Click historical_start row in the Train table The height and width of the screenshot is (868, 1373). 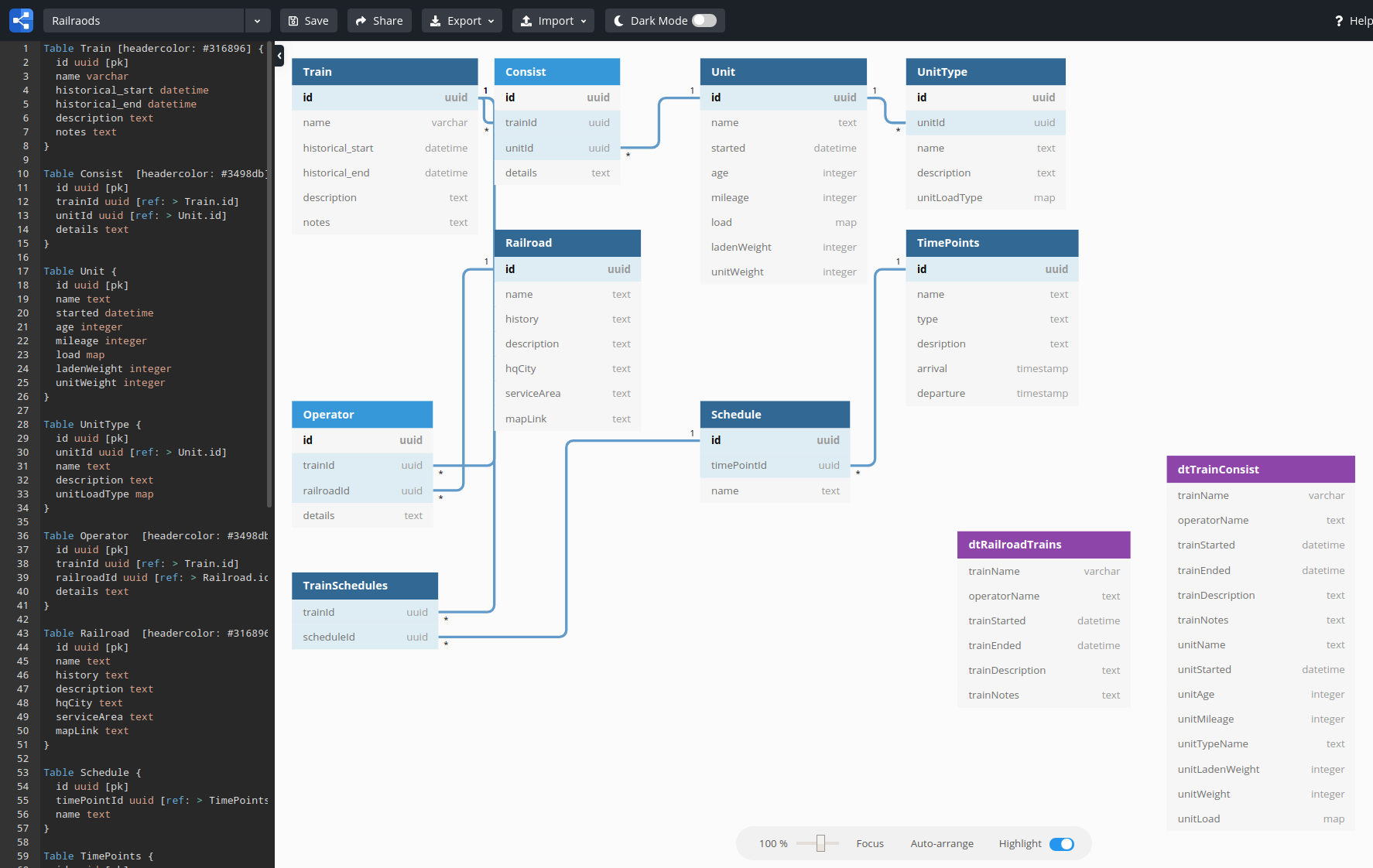(x=385, y=148)
